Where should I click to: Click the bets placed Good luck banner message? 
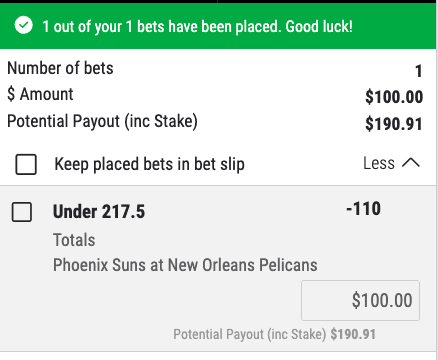coord(197,26)
